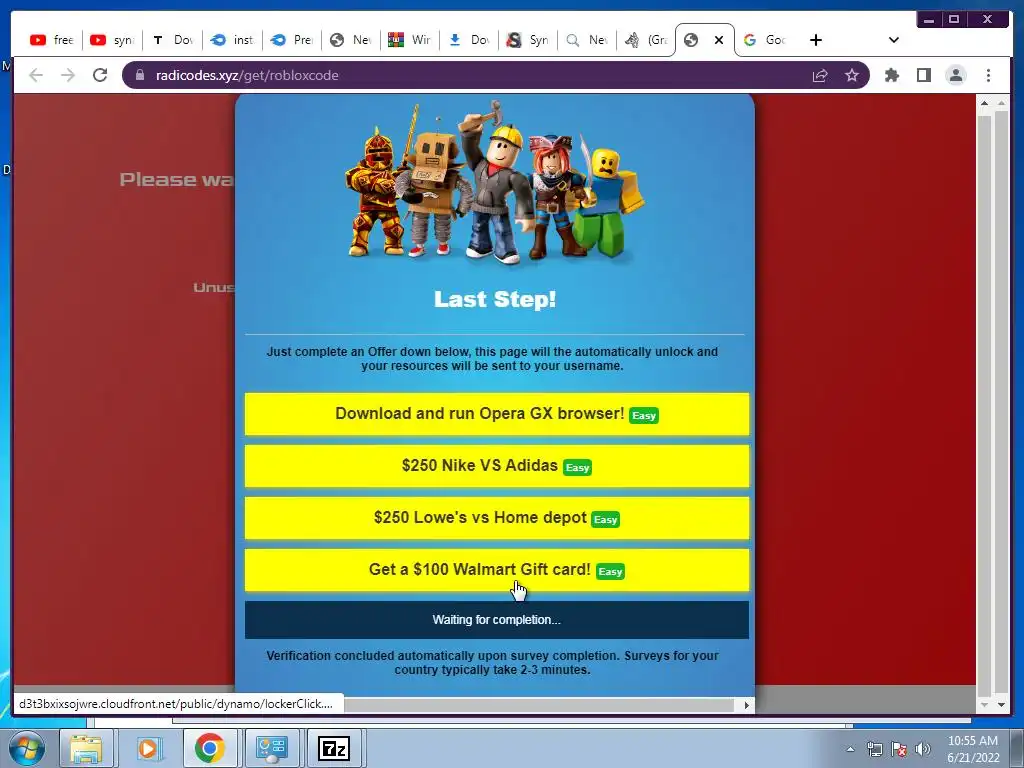The width and height of the screenshot is (1024, 768).
Task: Open the Chrome profile avatar
Action: pos(956,75)
